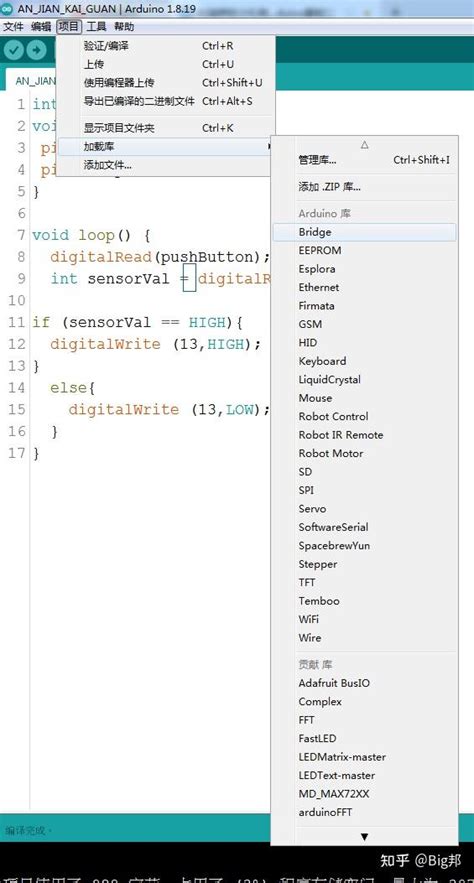Select the arduinoFFT library
The height and width of the screenshot is (883, 474).
click(364, 812)
